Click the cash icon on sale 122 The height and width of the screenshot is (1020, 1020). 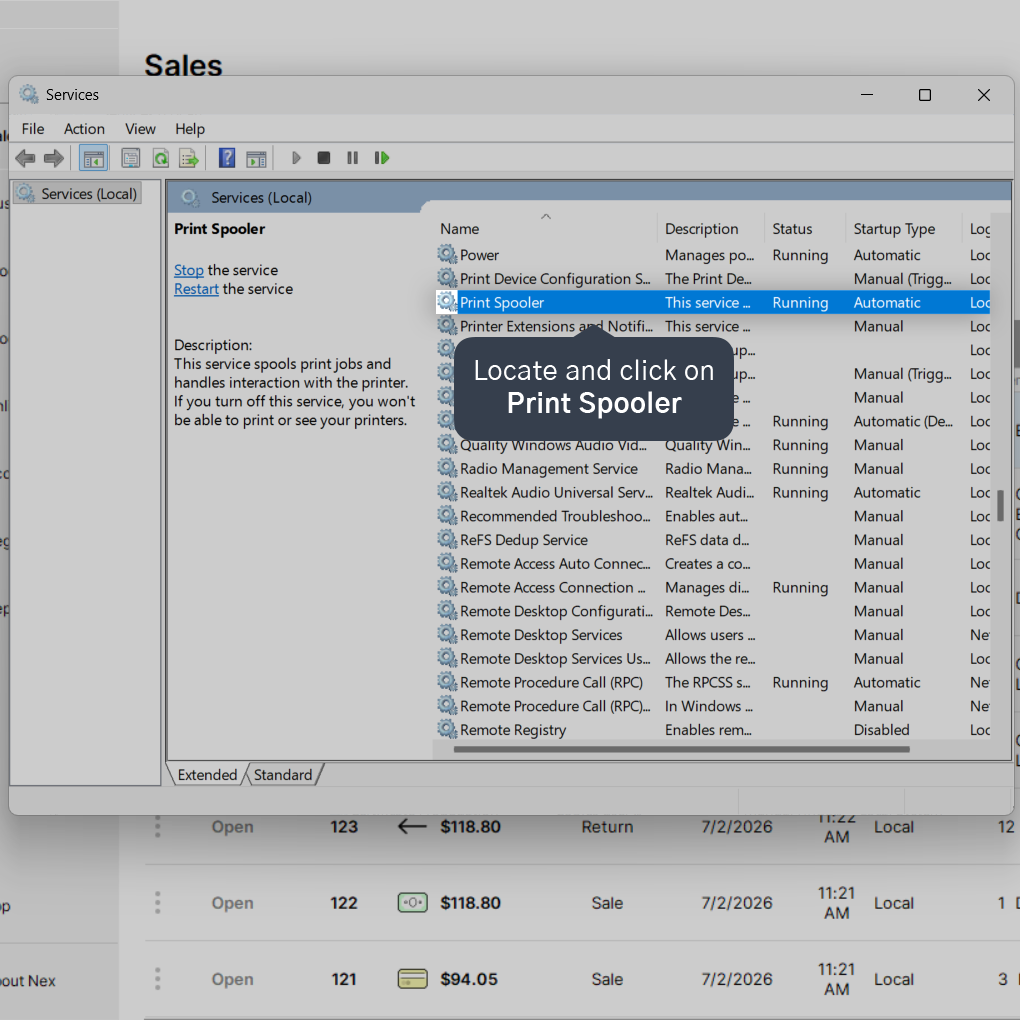412,902
